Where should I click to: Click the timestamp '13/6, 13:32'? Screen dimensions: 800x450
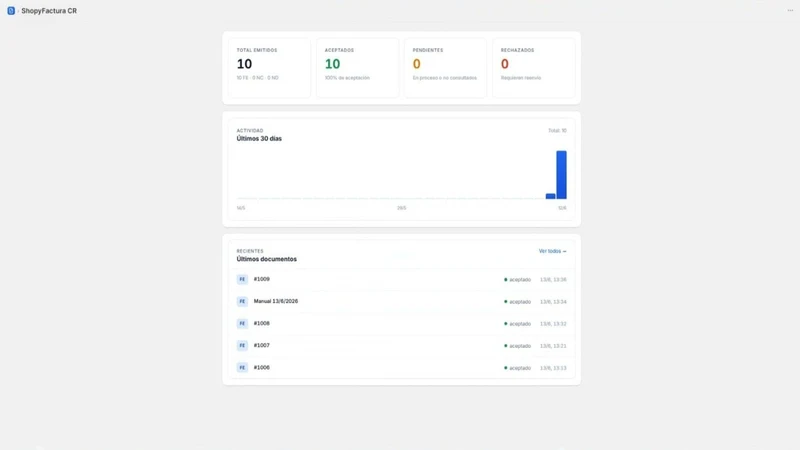(553, 324)
